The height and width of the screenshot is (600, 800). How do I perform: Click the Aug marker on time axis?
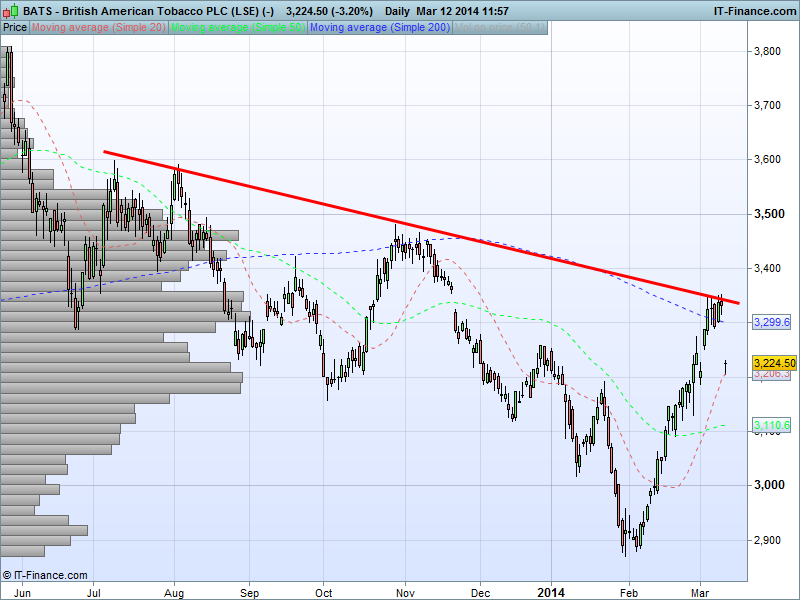174,592
